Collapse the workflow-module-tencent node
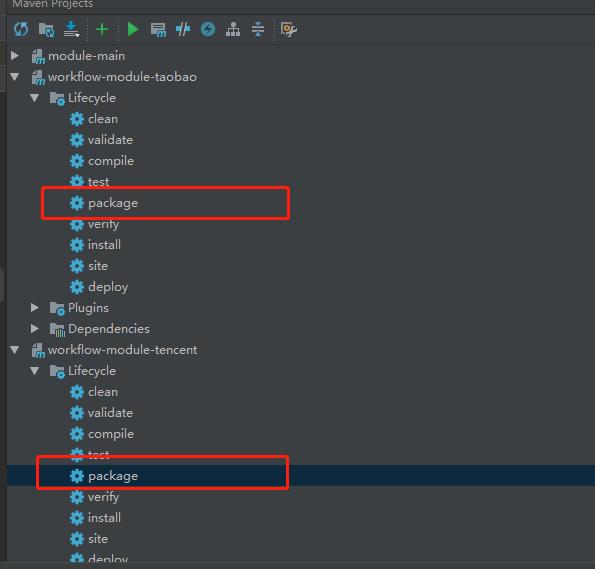 [15, 350]
